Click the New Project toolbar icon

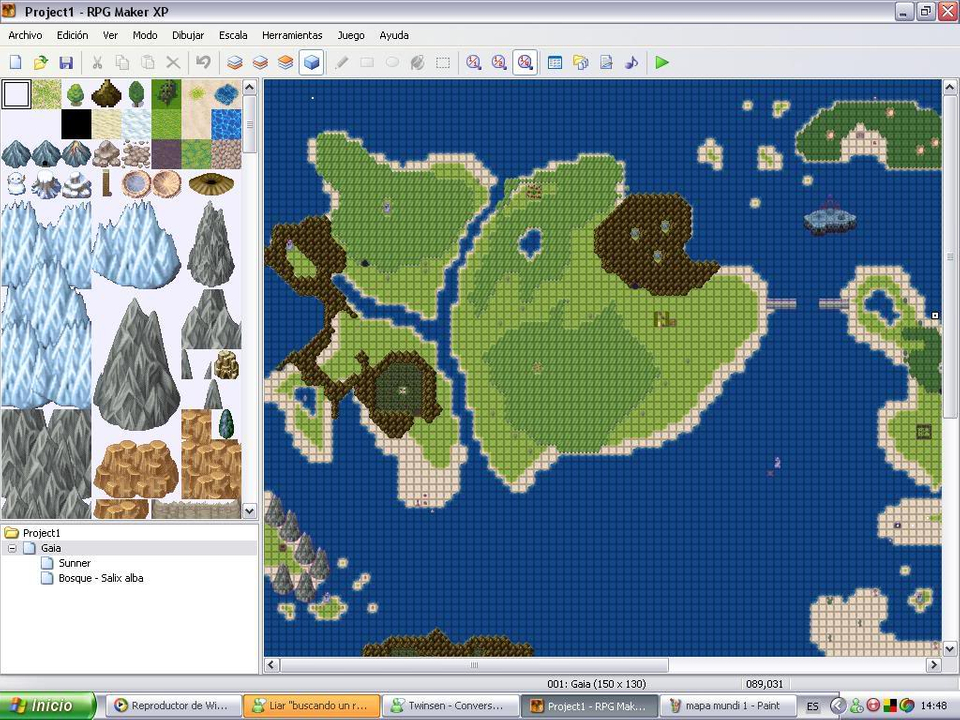[x=15, y=62]
